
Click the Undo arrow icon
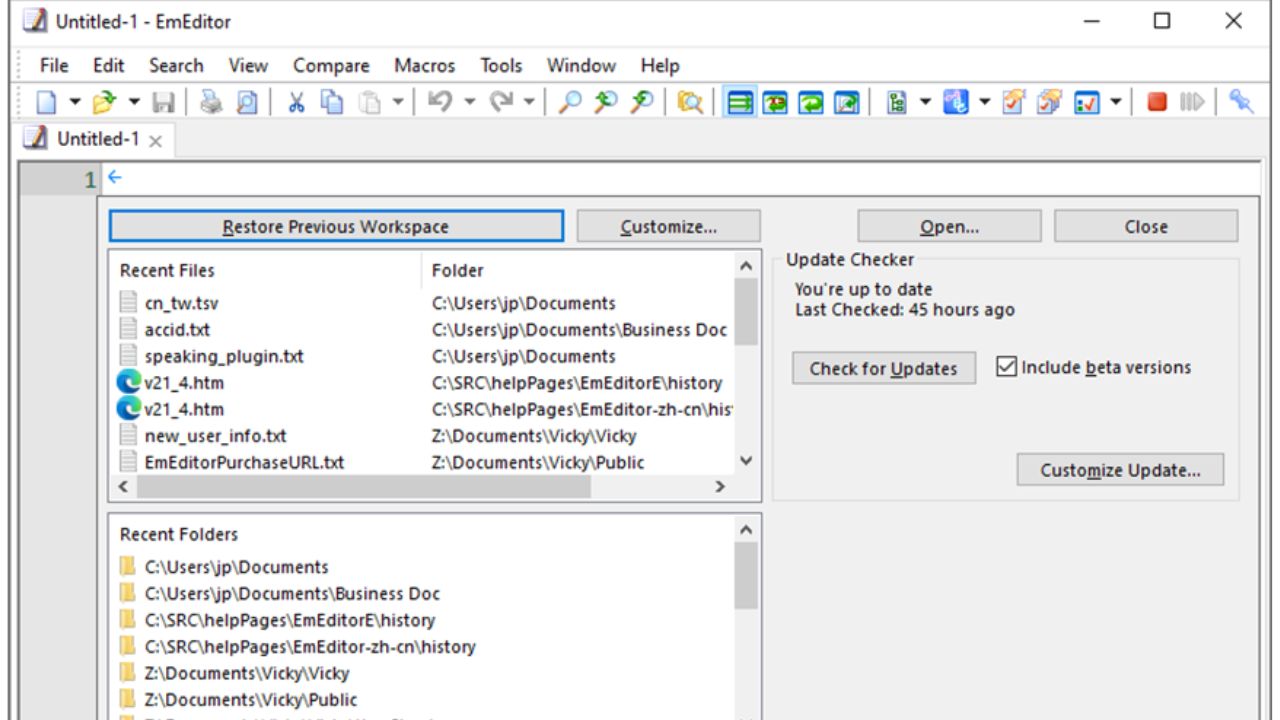click(440, 102)
